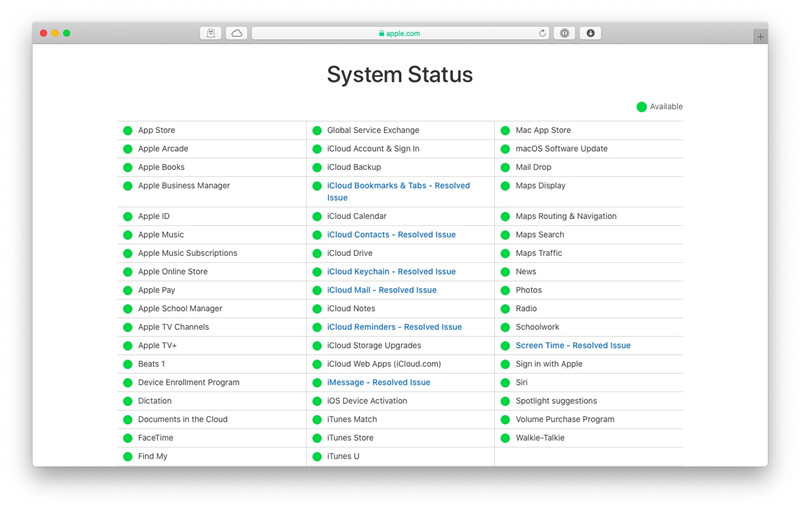Click the status dot beside iCloud Backup
This screenshot has height=509, width=800.
(x=317, y=167)
